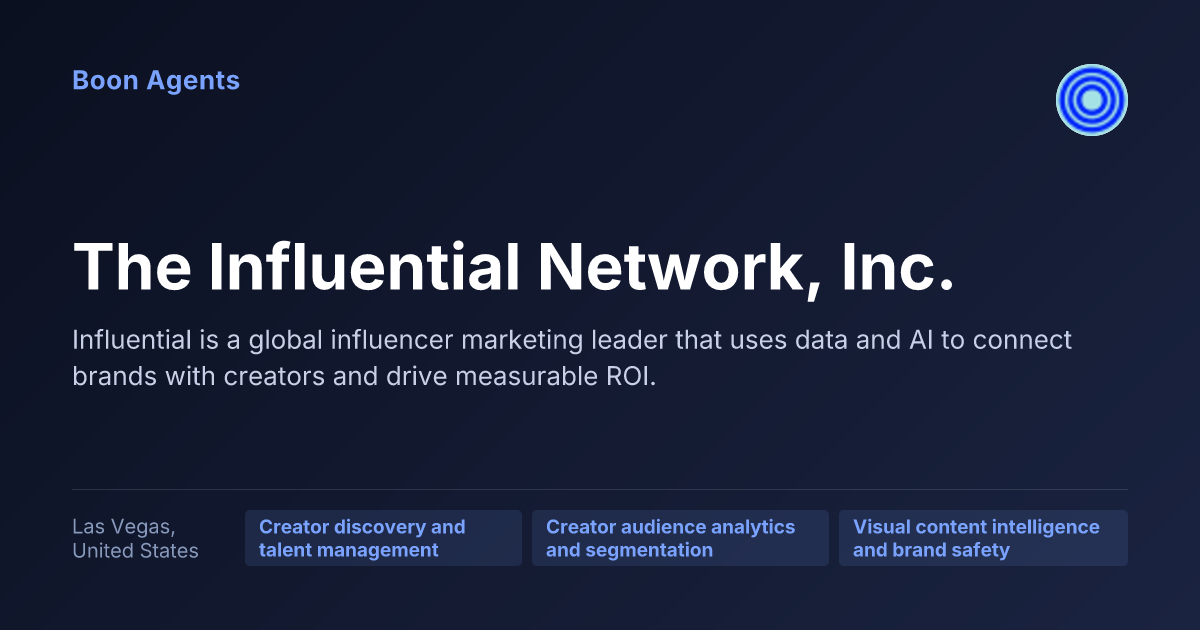Select Creator discovery and talent management tag
The image size is (1200, 630).
coord(383,538)
